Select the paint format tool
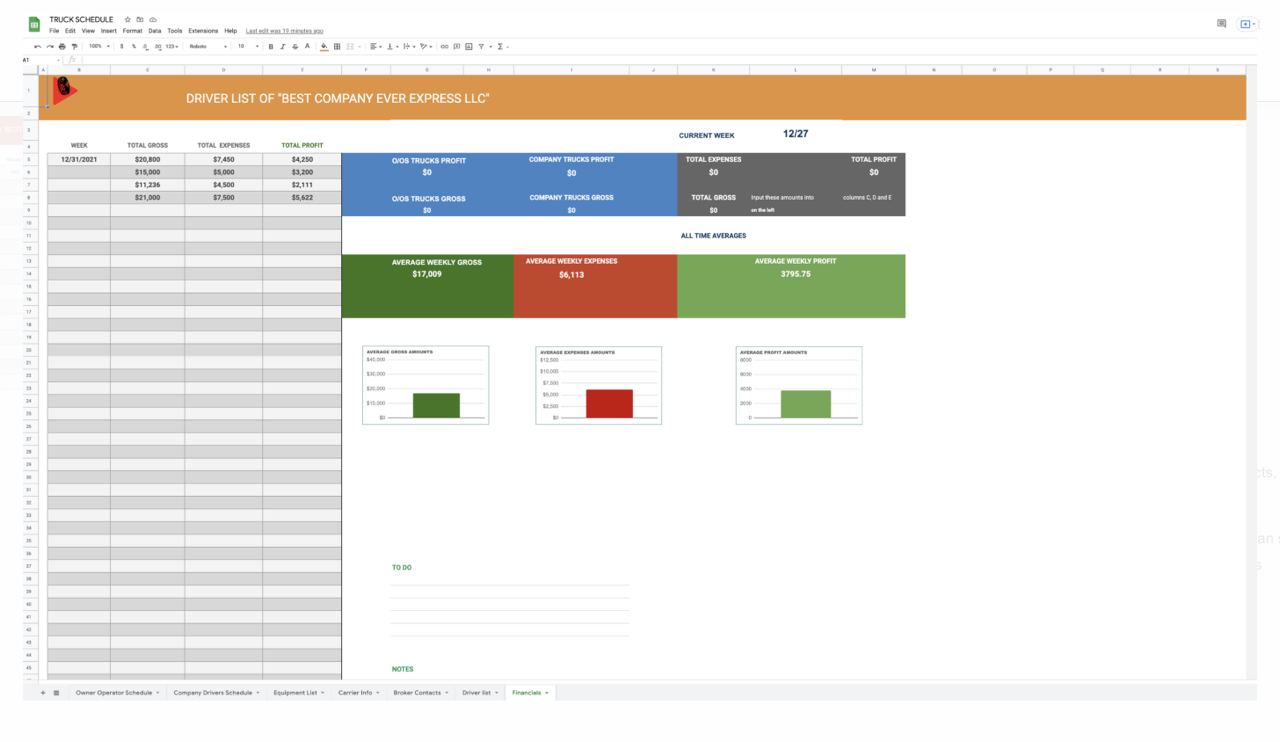The image size is (1280, 742). [x=74, y=46]
